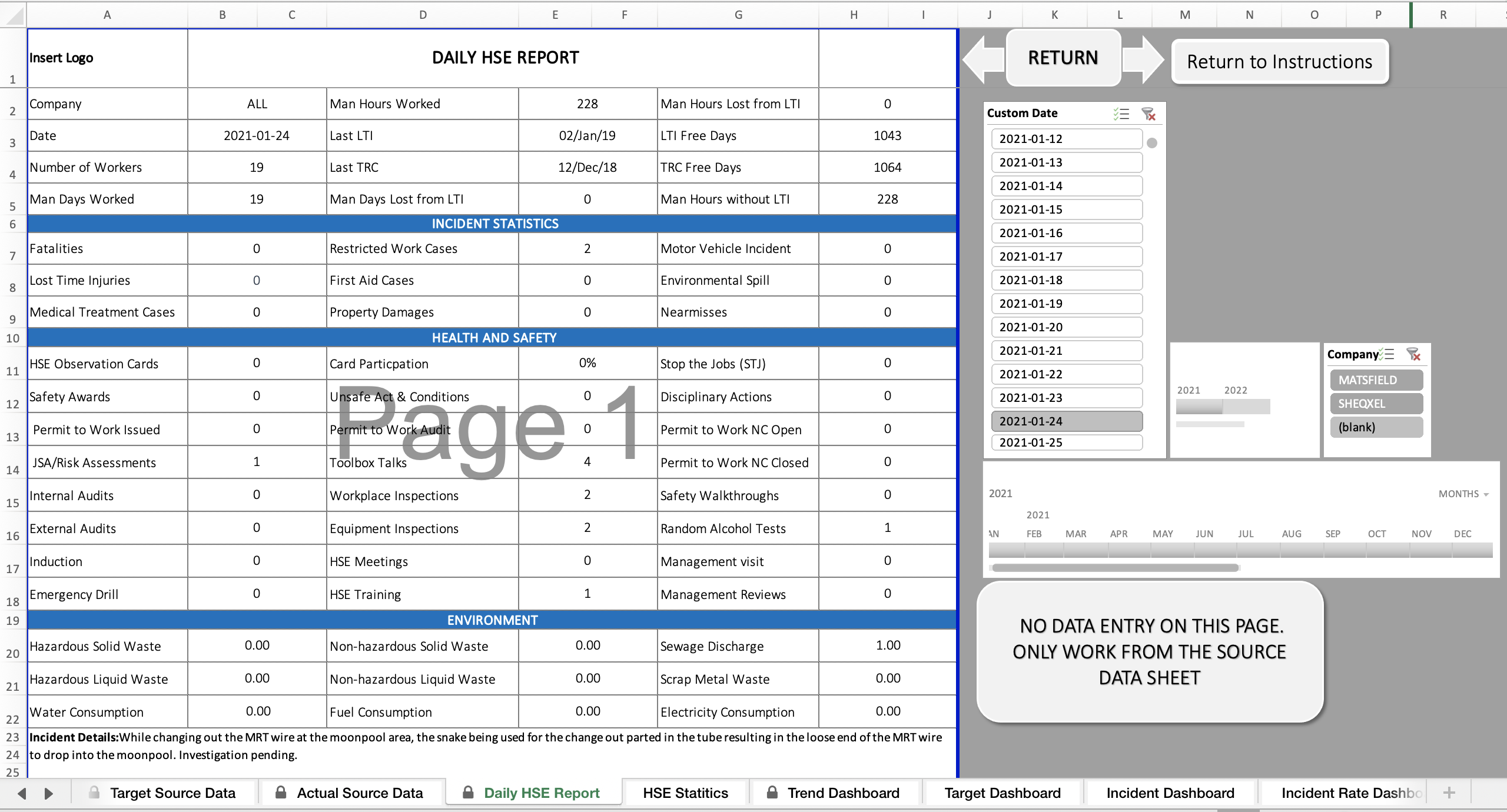Click the LTI Free Days value 1043
This screenshot has width=1507, height=812.
888,135
